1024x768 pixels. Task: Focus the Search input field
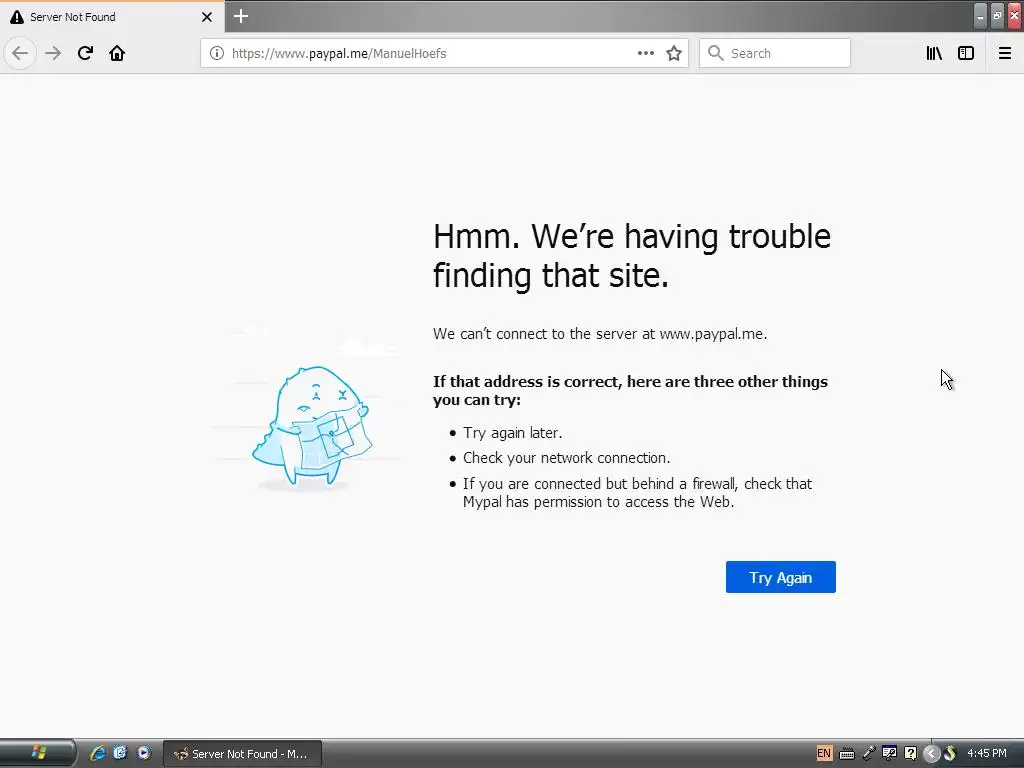coord(775,53)
